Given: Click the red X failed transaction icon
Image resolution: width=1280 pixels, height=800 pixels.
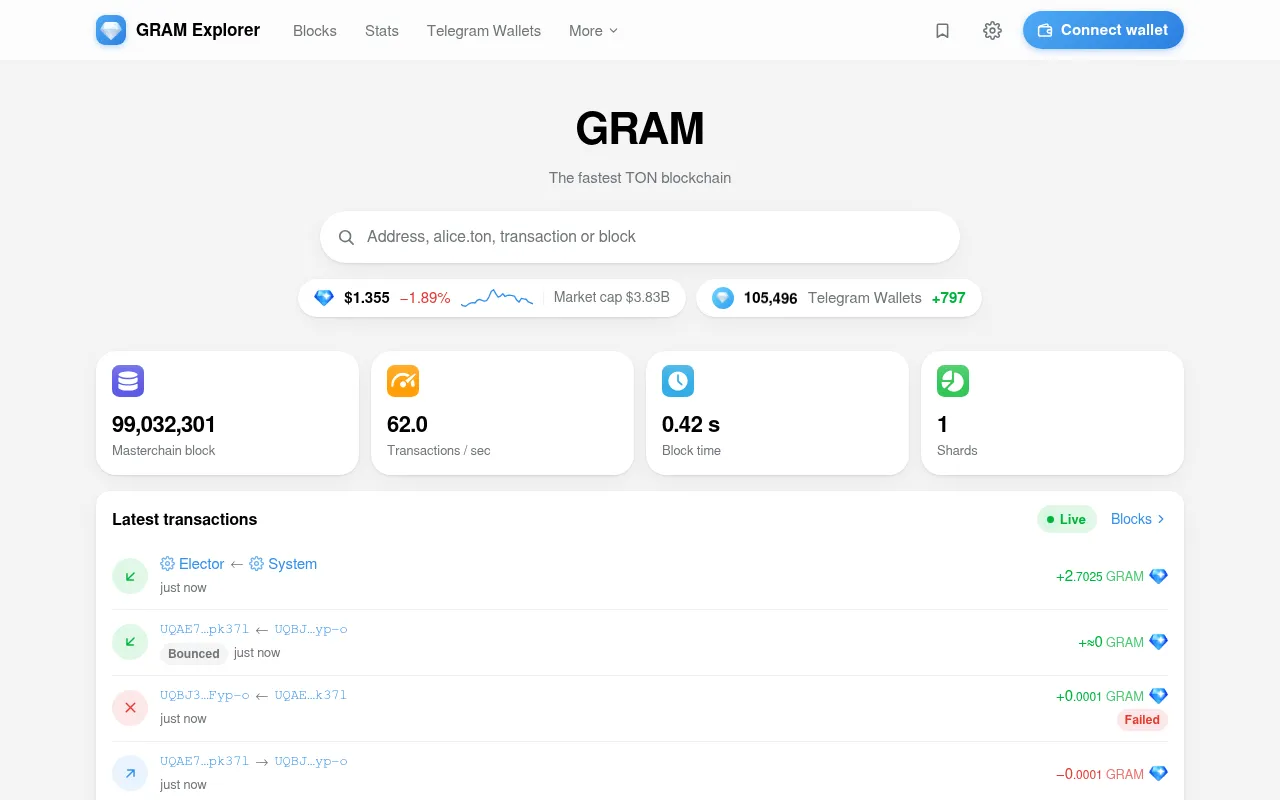Looking at the screenshot, I should 130,708.
